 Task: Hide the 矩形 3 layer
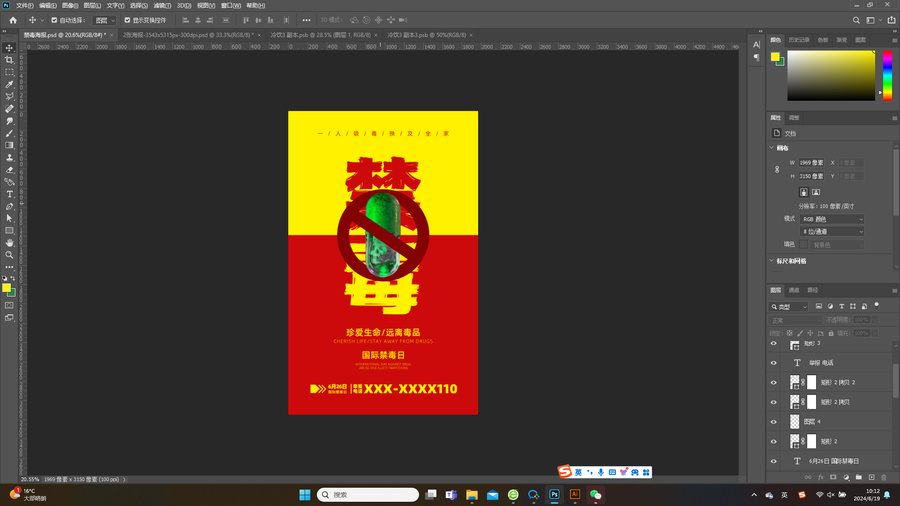click(x=773, y=344)
